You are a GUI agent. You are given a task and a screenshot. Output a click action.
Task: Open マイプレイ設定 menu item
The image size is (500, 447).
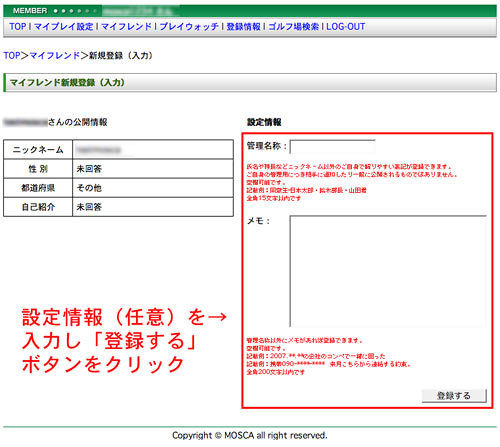tap(63, 27)
